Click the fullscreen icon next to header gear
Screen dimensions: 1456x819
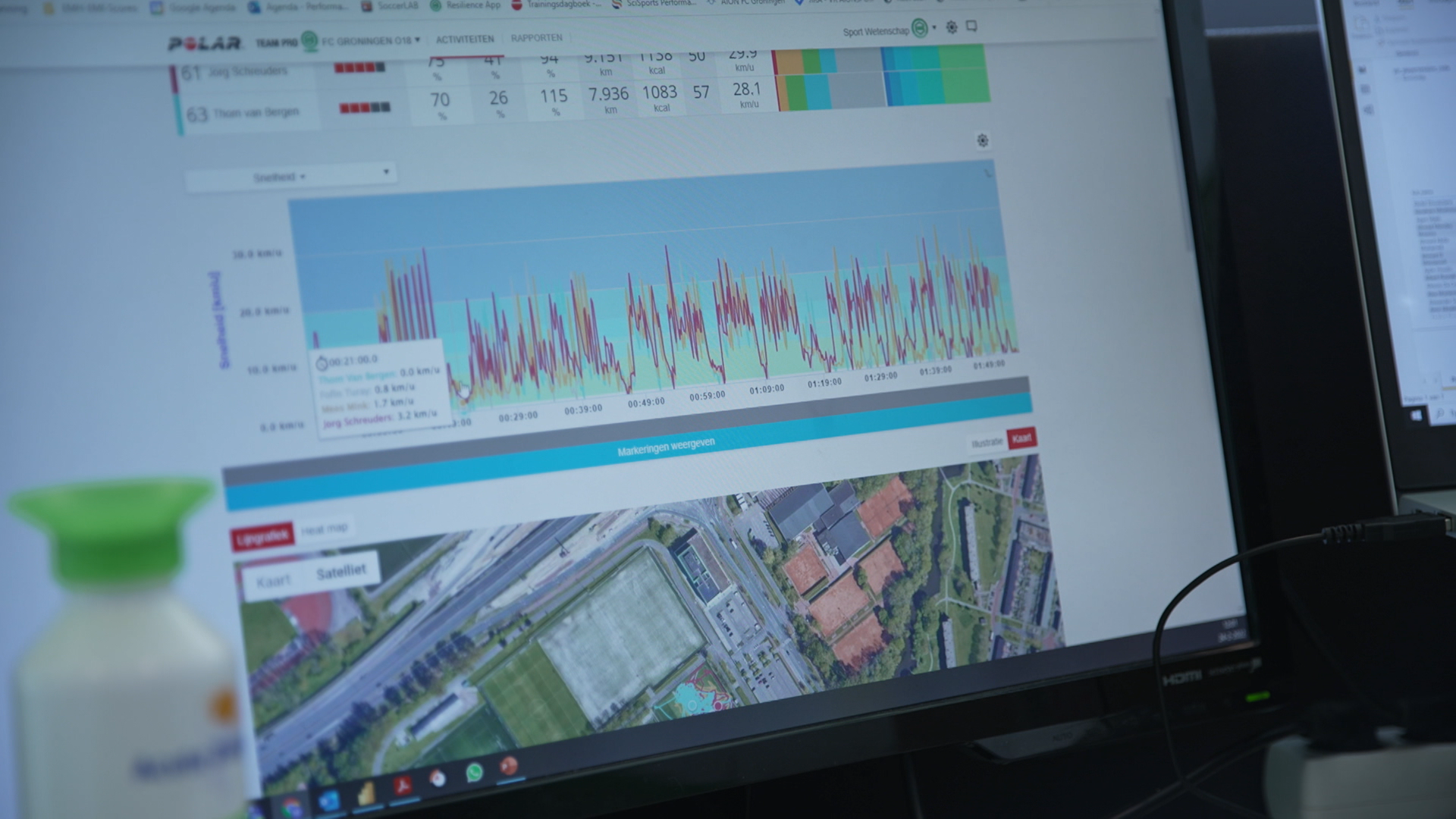click(971, 27)
